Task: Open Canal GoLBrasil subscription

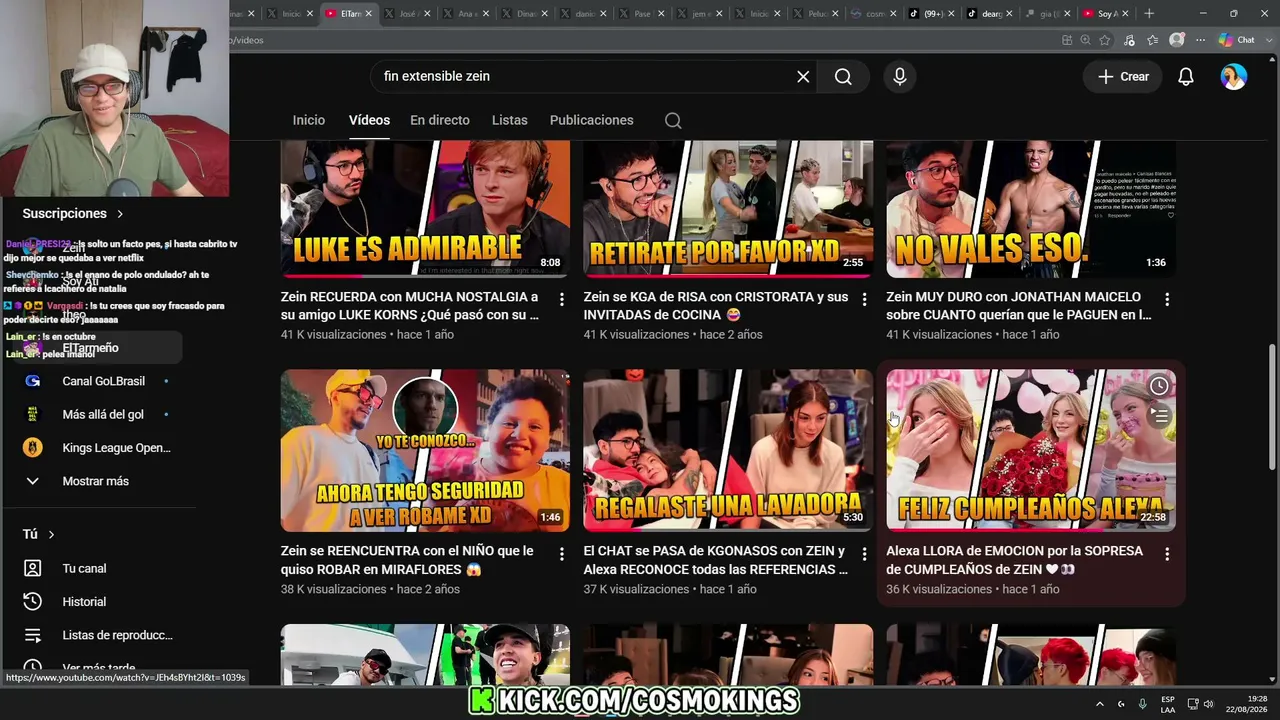Action: tap(99, 381)
